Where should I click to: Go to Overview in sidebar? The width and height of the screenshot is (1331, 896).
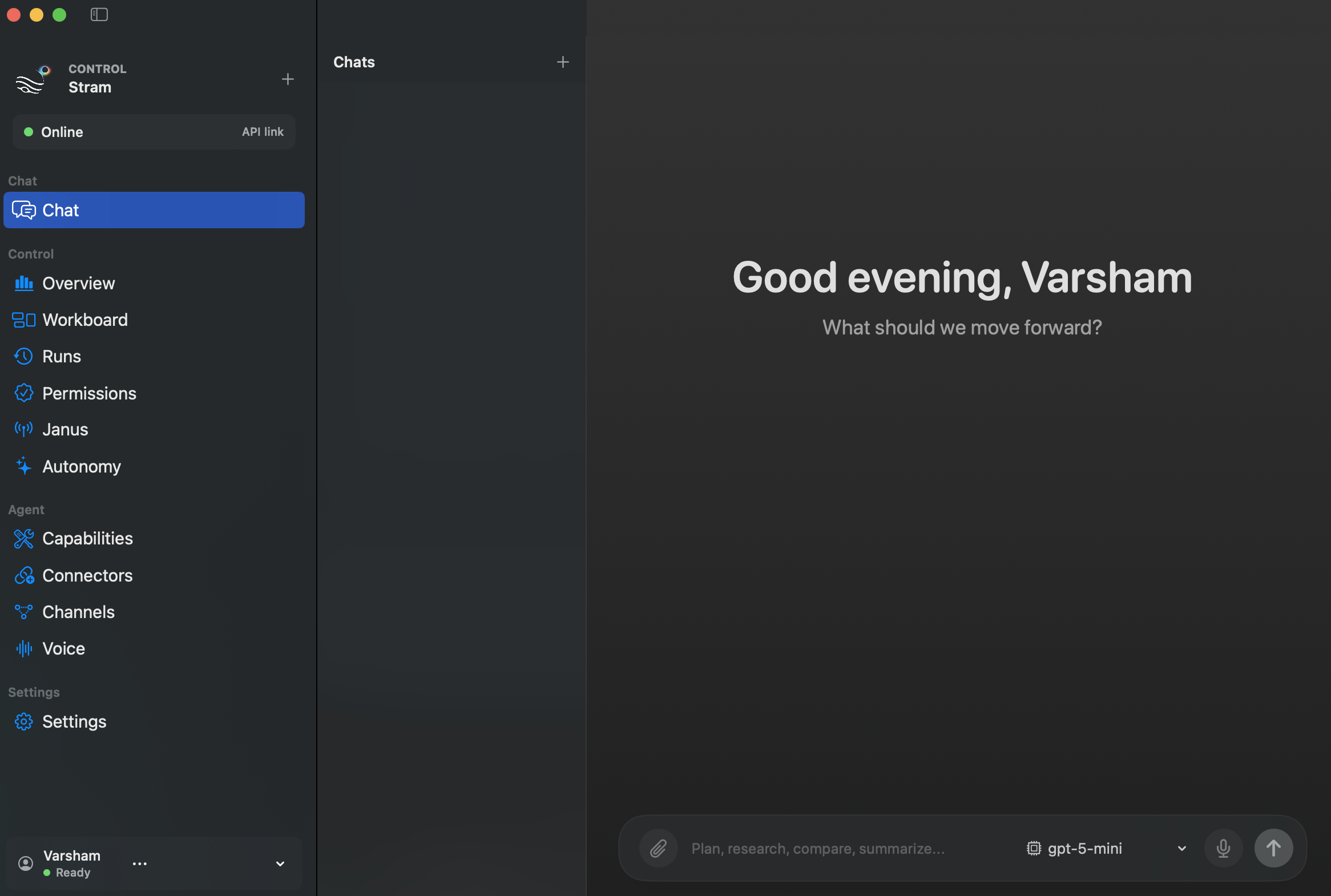point(154,284)
